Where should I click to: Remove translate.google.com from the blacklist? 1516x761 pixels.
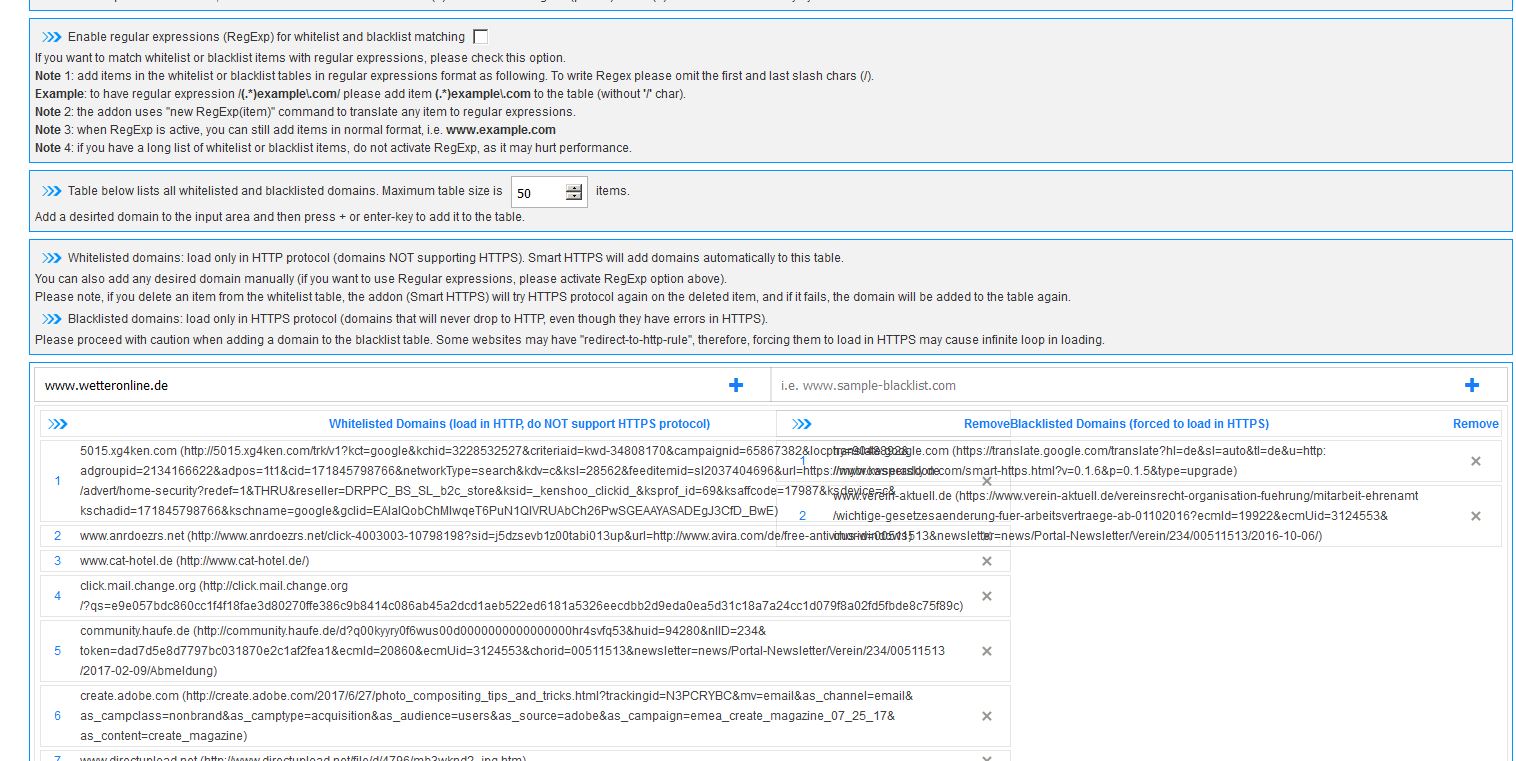coord(1475,461)
